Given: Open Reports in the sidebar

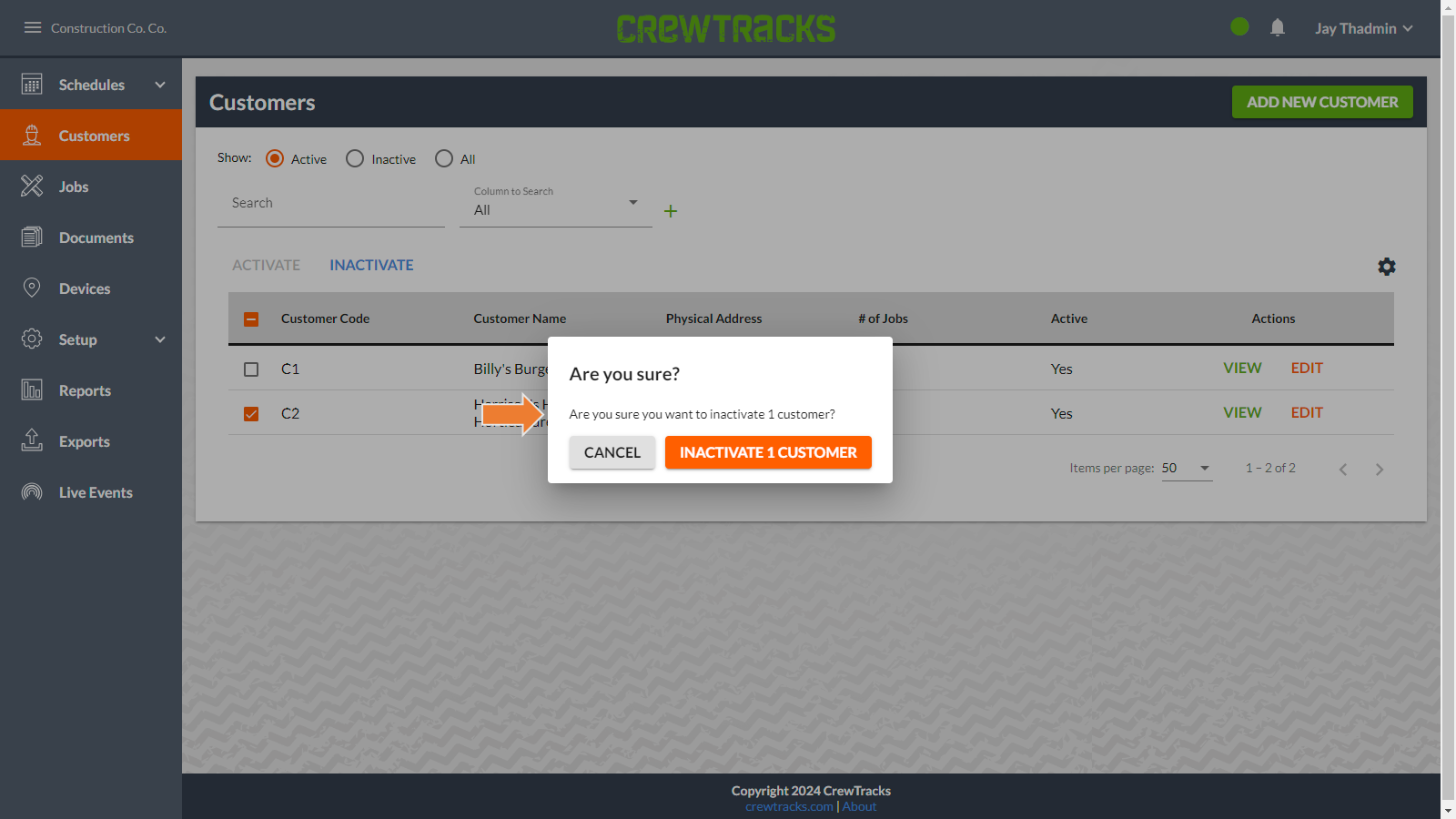Looking at the screenshot, I should click(x=91, y=390).
